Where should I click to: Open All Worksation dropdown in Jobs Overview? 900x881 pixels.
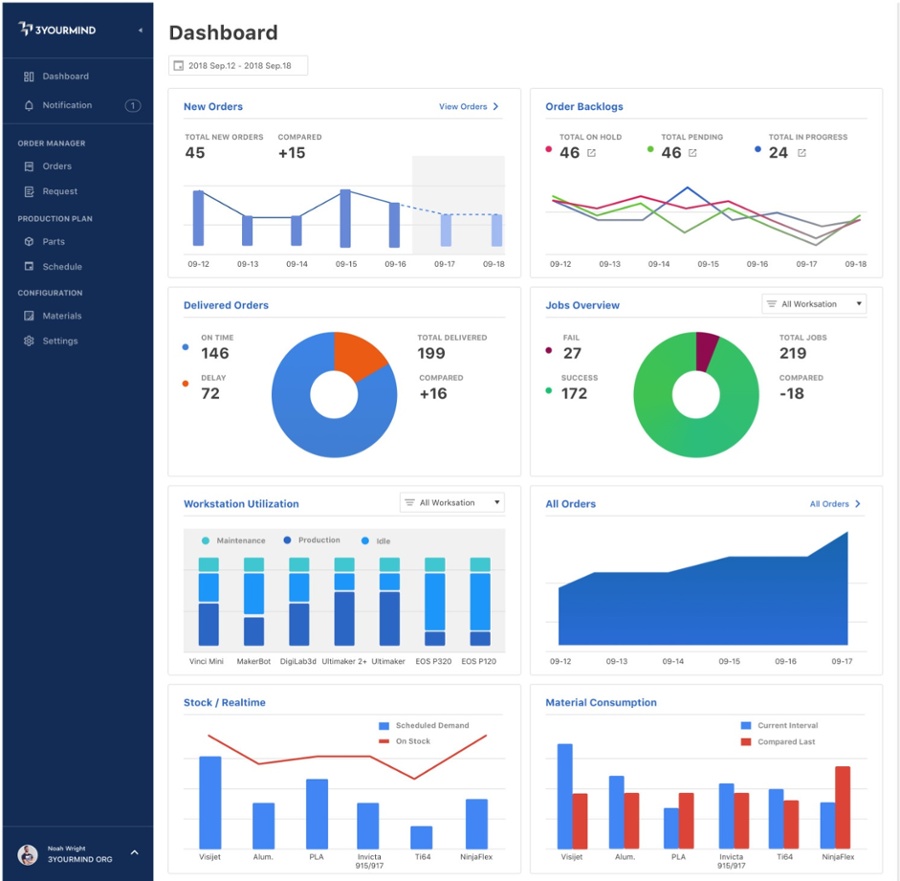tap(813, 304)
